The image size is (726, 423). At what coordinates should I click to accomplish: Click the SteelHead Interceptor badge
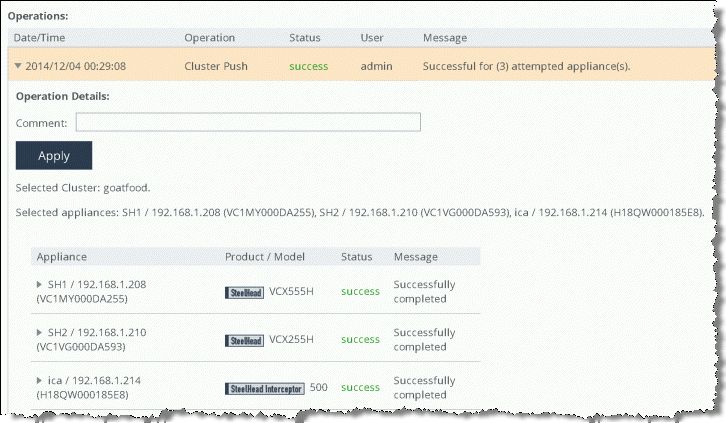click(264, 388)
